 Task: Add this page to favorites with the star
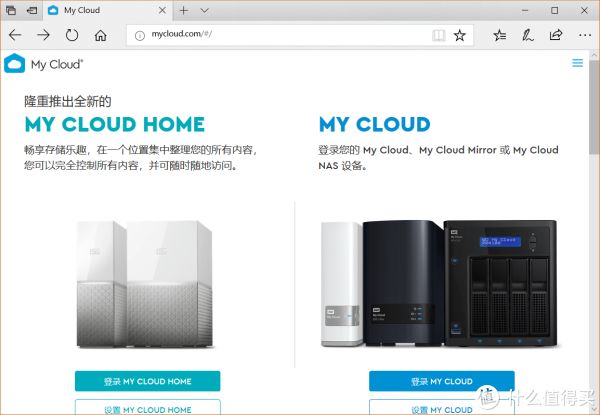(460, 36)
